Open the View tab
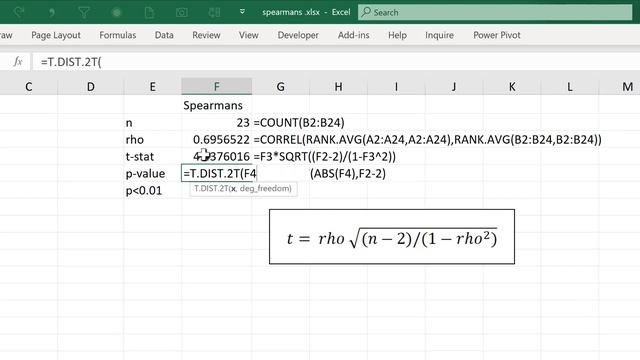 (x=249, y=36)
